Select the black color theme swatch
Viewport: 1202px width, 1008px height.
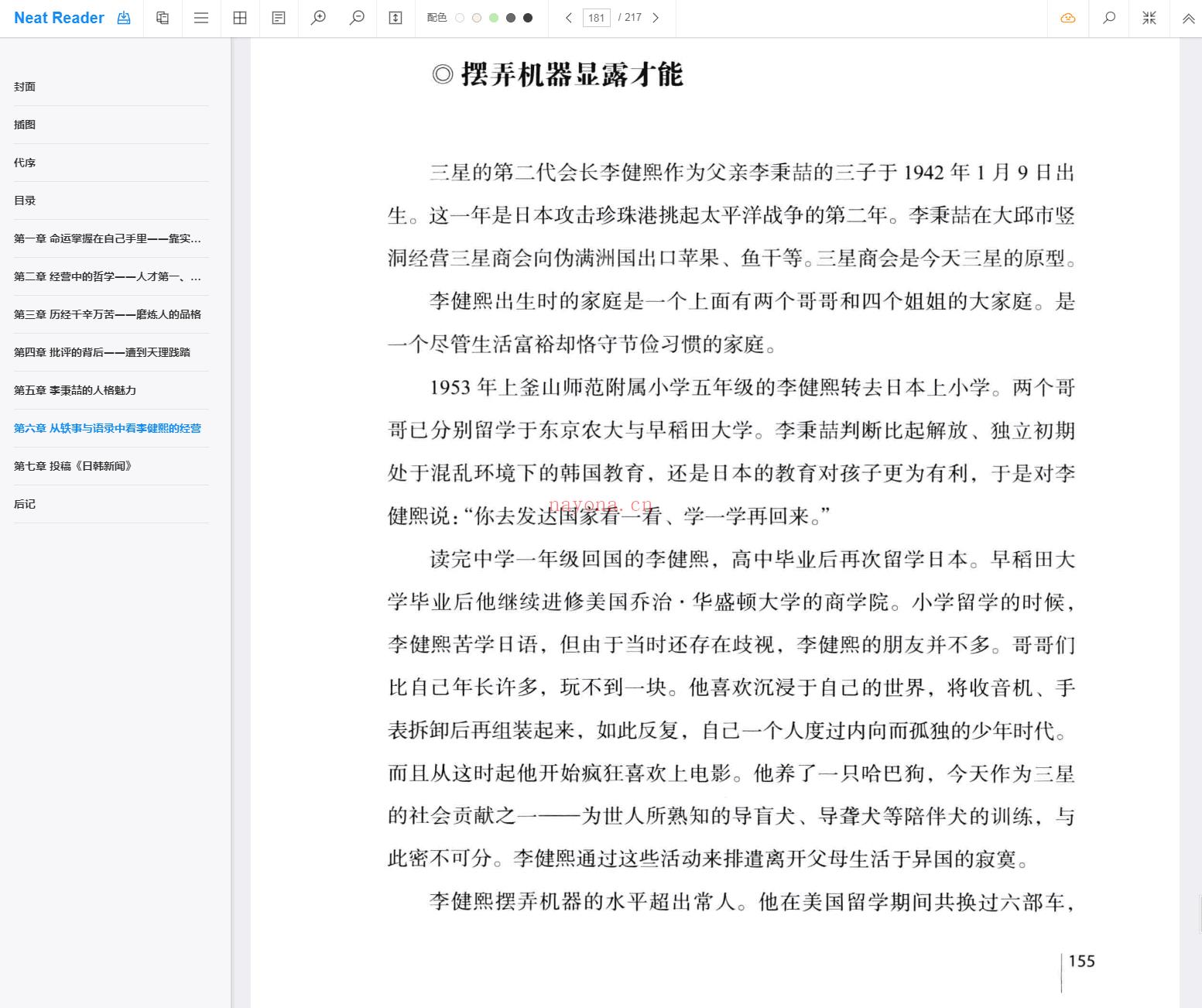(528, 18)
